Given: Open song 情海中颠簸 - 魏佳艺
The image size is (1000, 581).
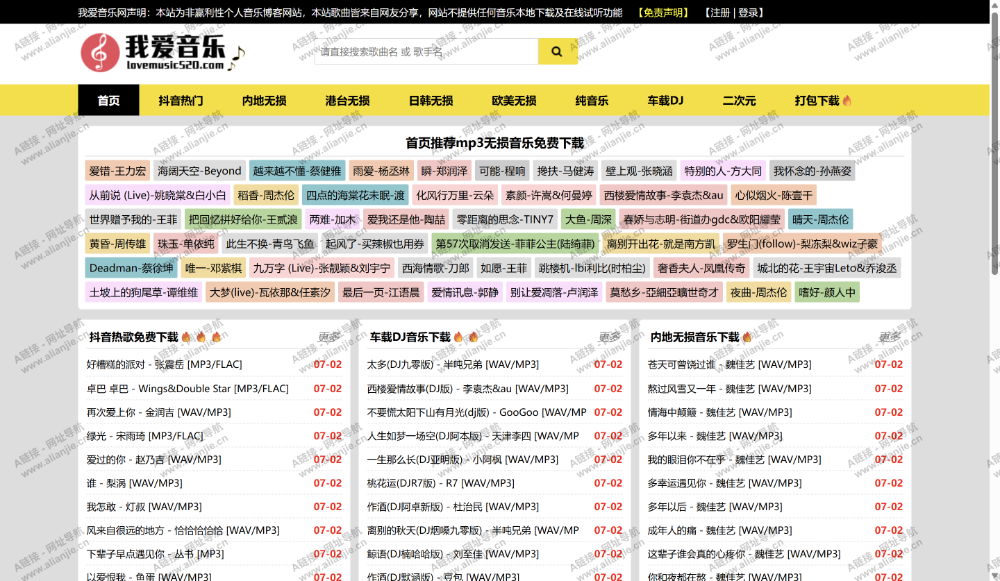Looking at the screenshot, I should click(x=720, y=412).
